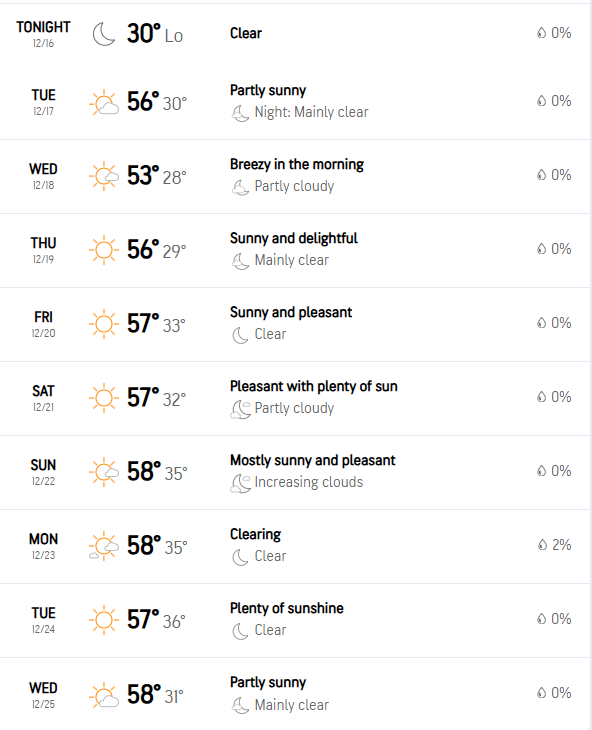Viewport: 592px width, 730px height.
Task: Click the raindrop icon in Tonight's row
Action: point(541,33)
